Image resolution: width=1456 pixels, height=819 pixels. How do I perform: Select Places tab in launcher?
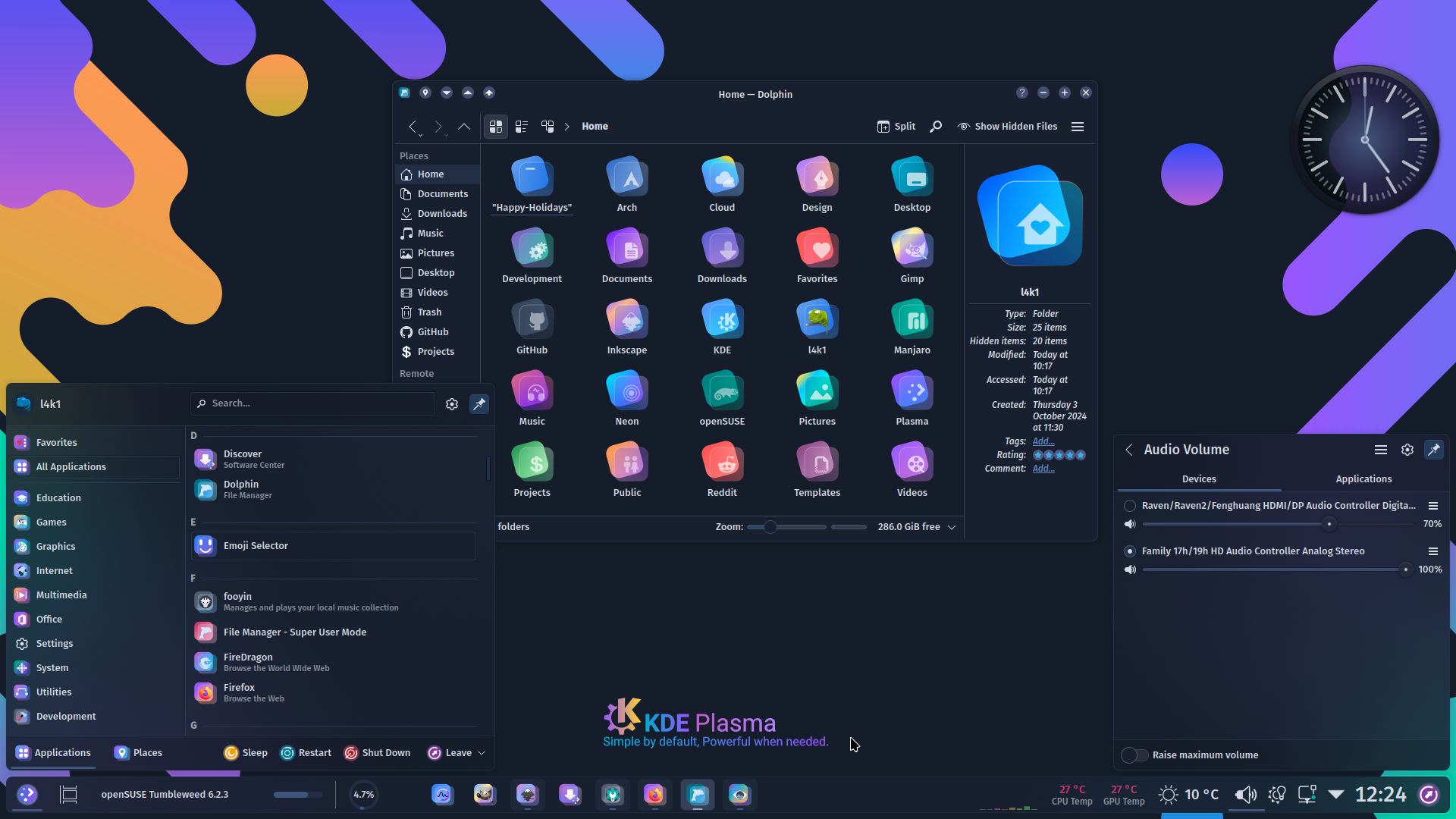point(138,753)
